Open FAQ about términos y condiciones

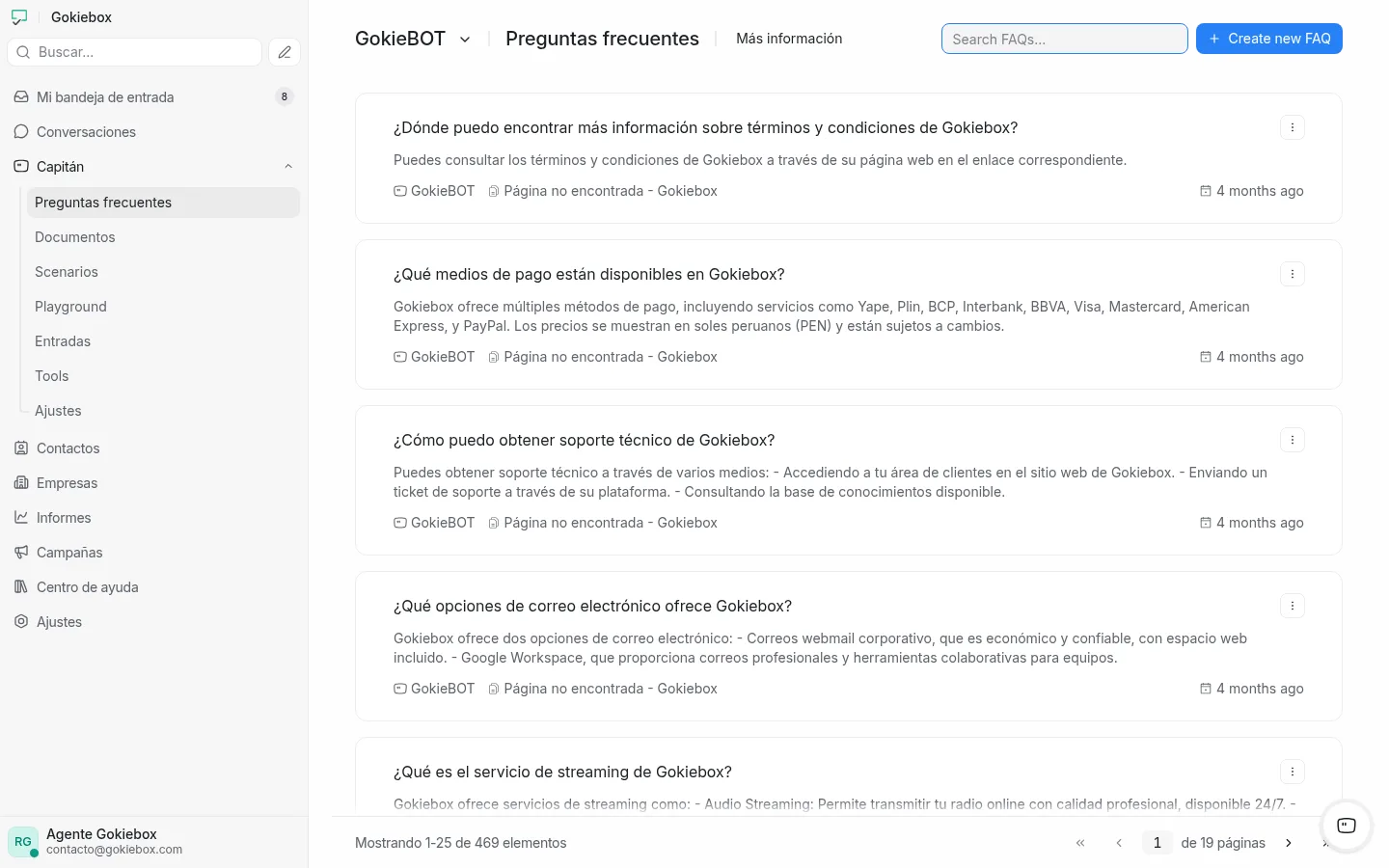(705, 127)
